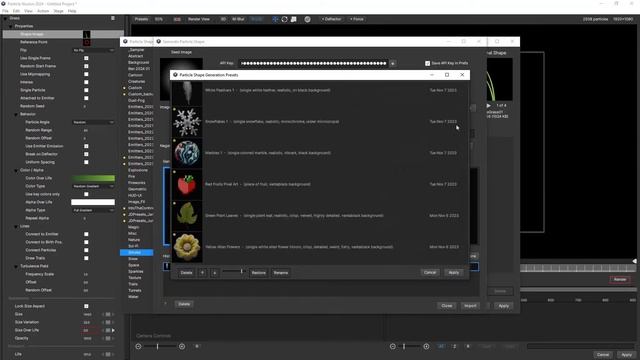
Task: Open the Color Type dropdown
Action: click(x=93, y=186)
